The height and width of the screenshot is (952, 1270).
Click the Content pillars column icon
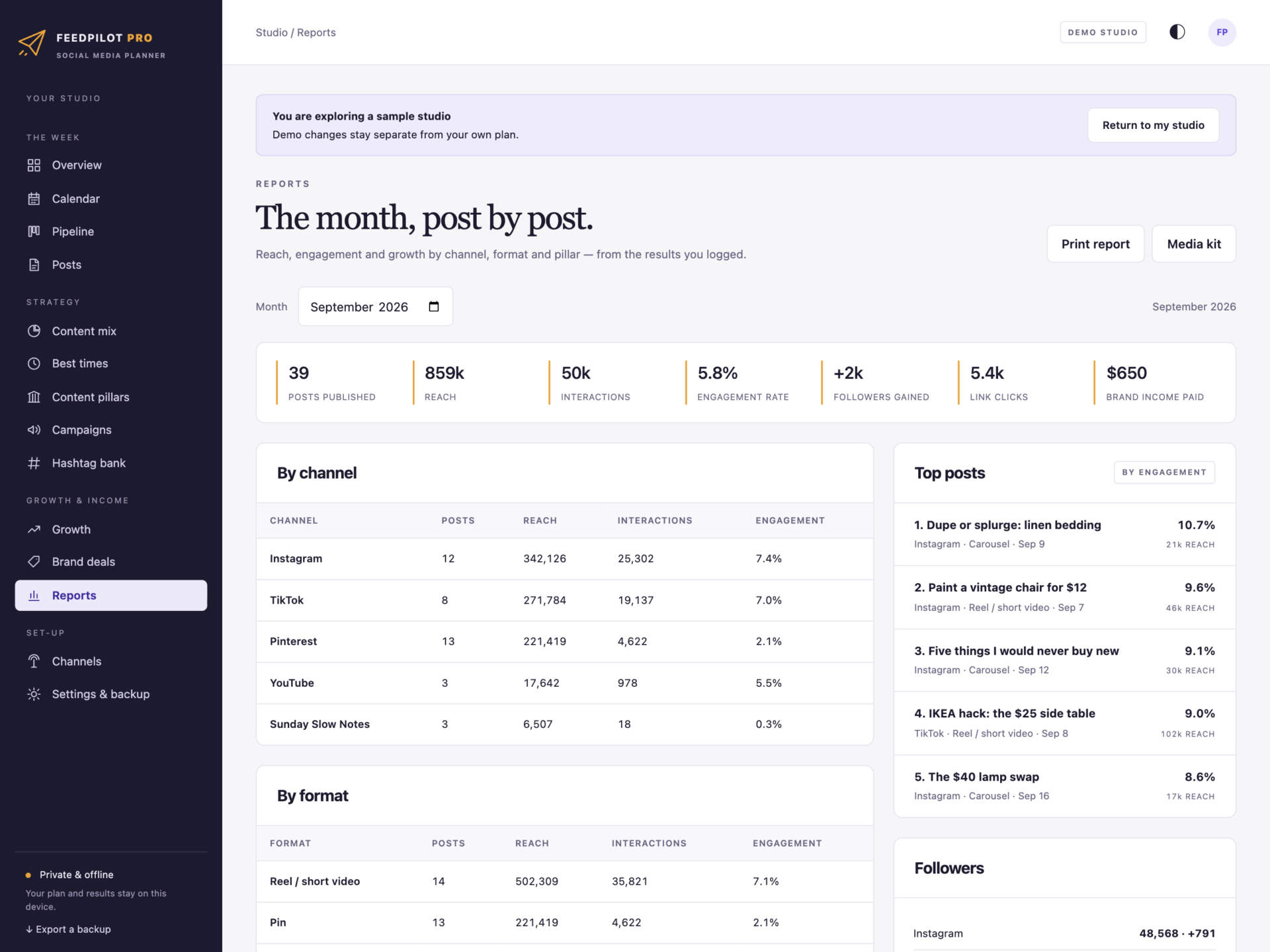pos(34,397)
